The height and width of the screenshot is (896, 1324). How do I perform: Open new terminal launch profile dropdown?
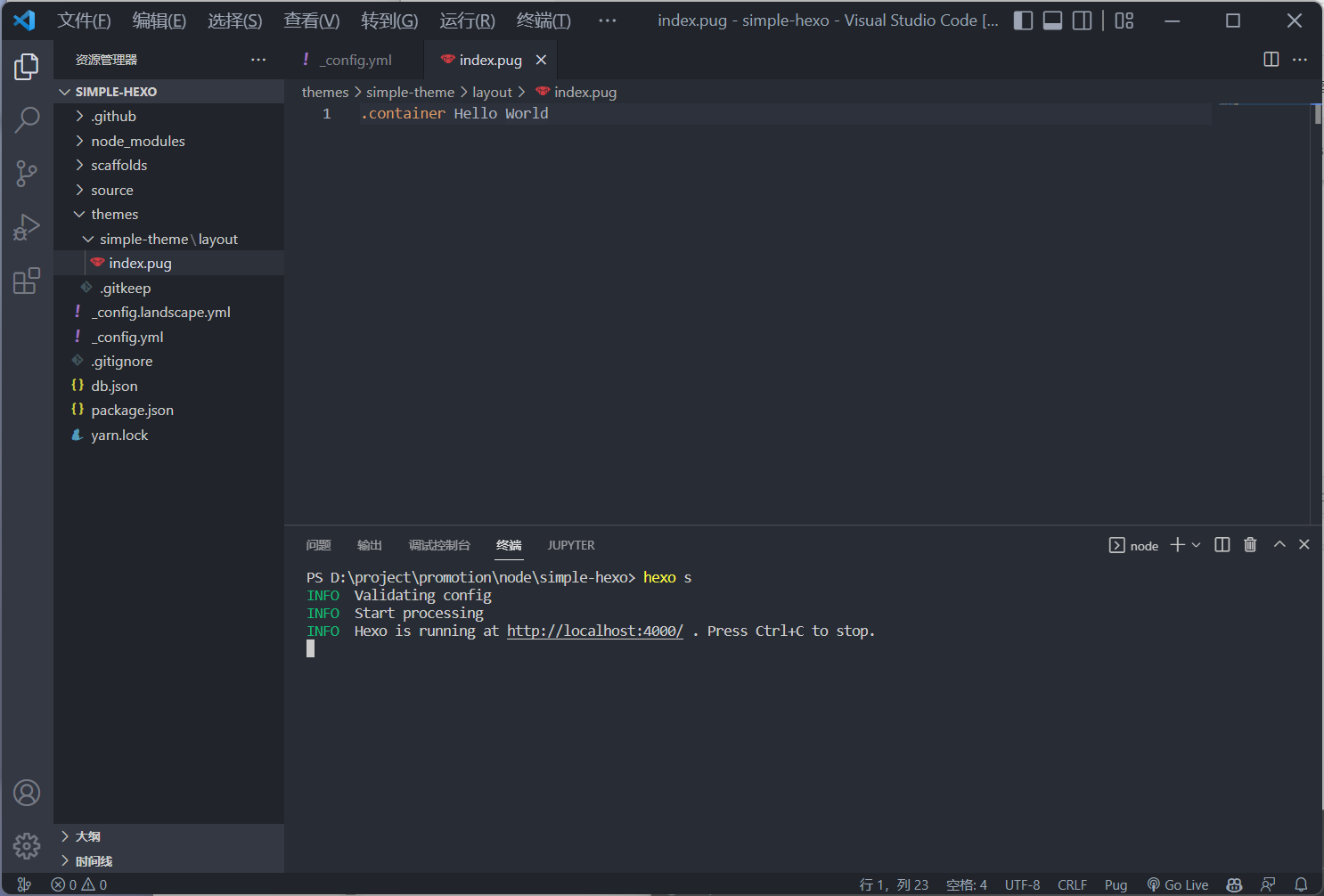pyautogui.click(x=1197, y=545)
